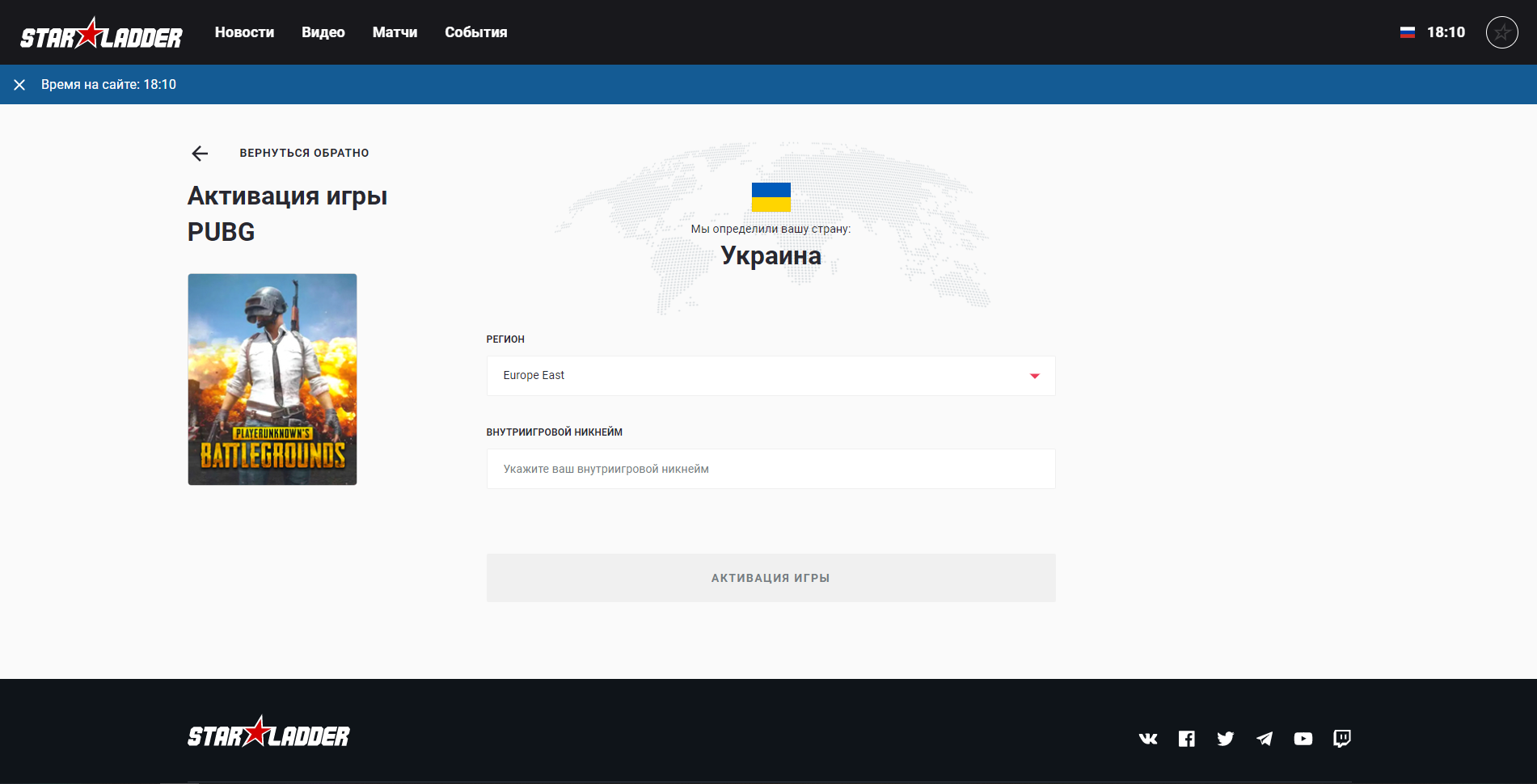Click the Время на сайте: 18:10 text

[108, 85]
